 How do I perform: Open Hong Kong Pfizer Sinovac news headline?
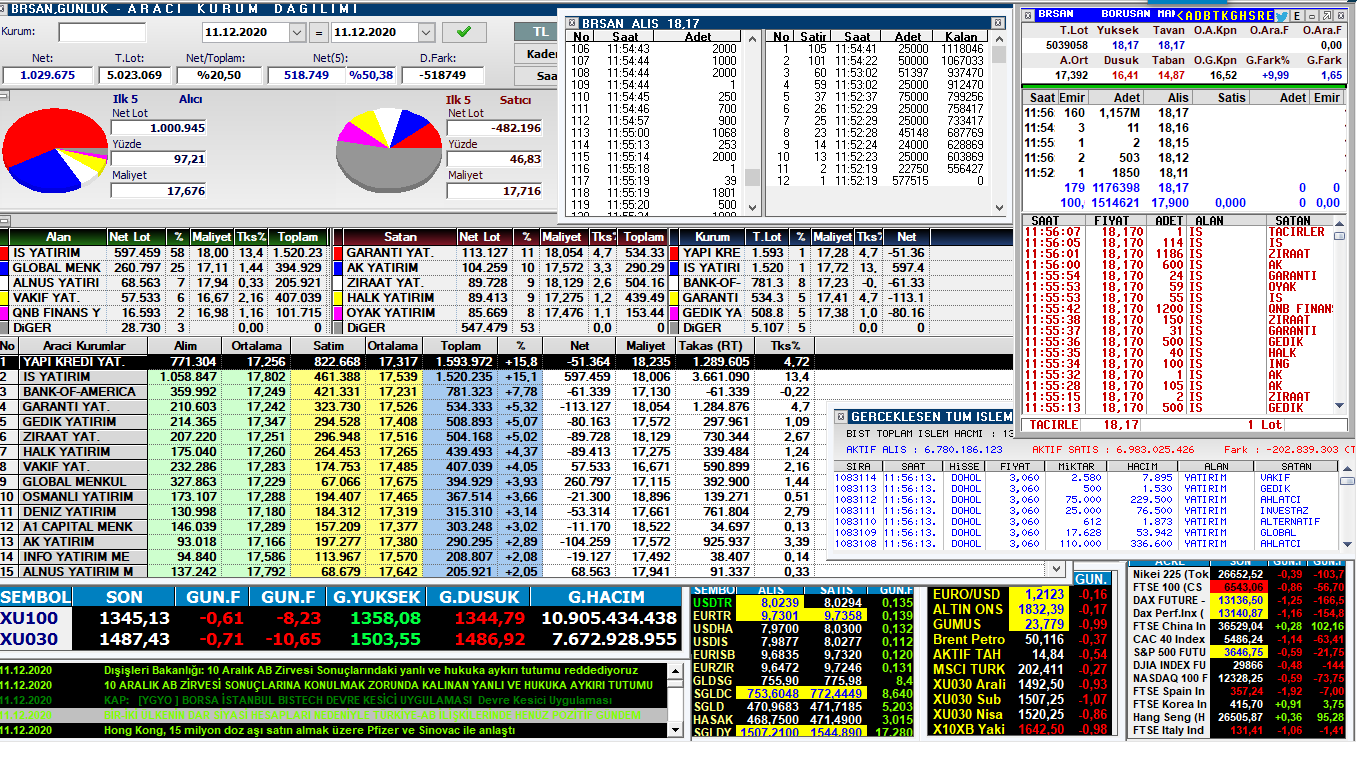(x=310, y=730)
